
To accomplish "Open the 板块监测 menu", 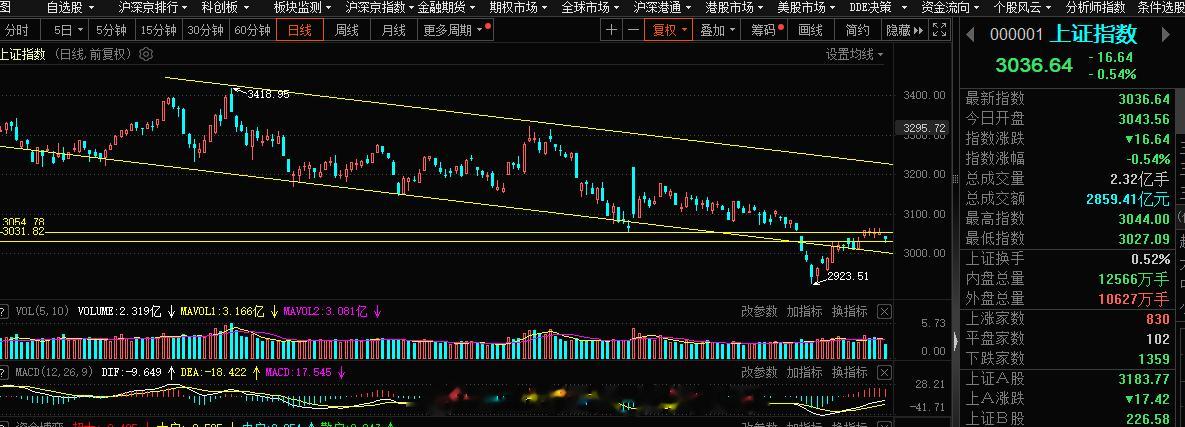I will (302, 8).
